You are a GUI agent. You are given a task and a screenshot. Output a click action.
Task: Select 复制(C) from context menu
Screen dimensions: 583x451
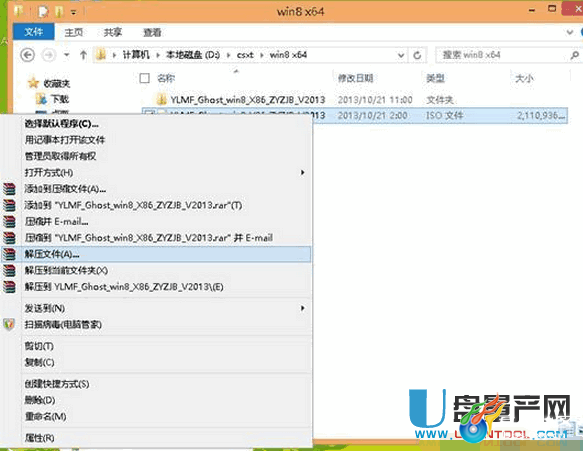coord(39,362)
